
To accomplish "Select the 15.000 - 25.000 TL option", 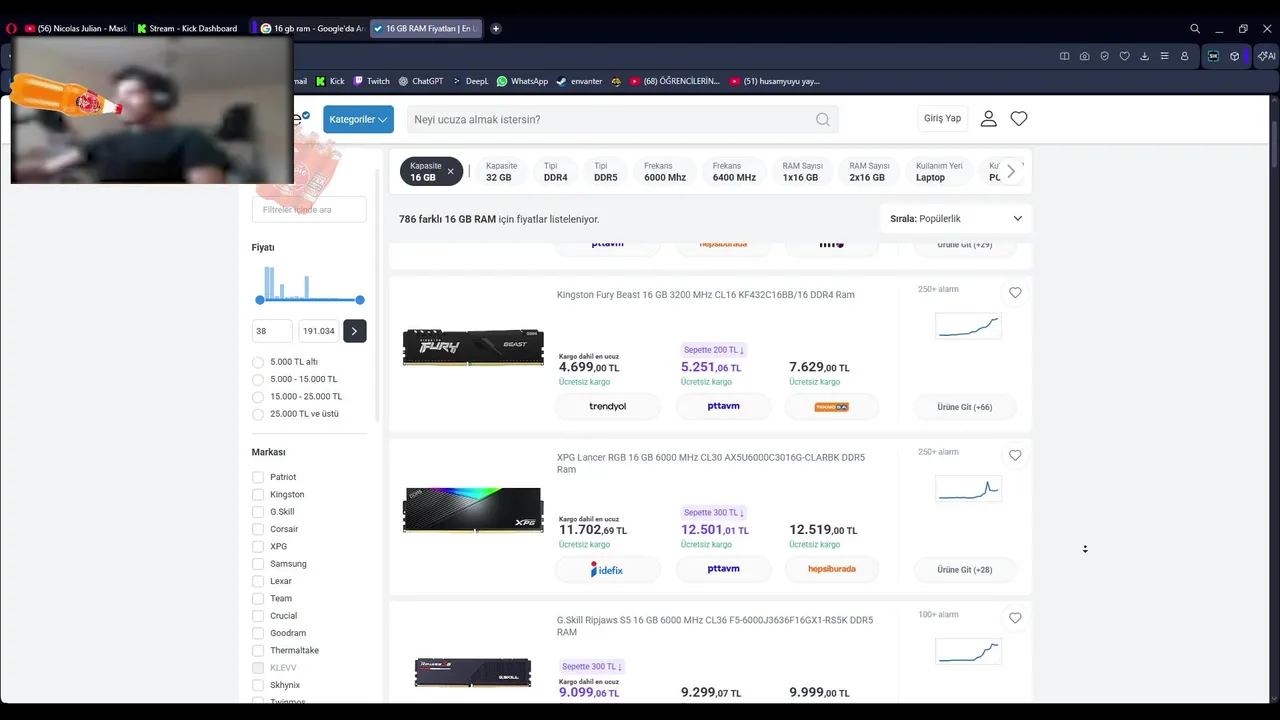I will 258,396.
